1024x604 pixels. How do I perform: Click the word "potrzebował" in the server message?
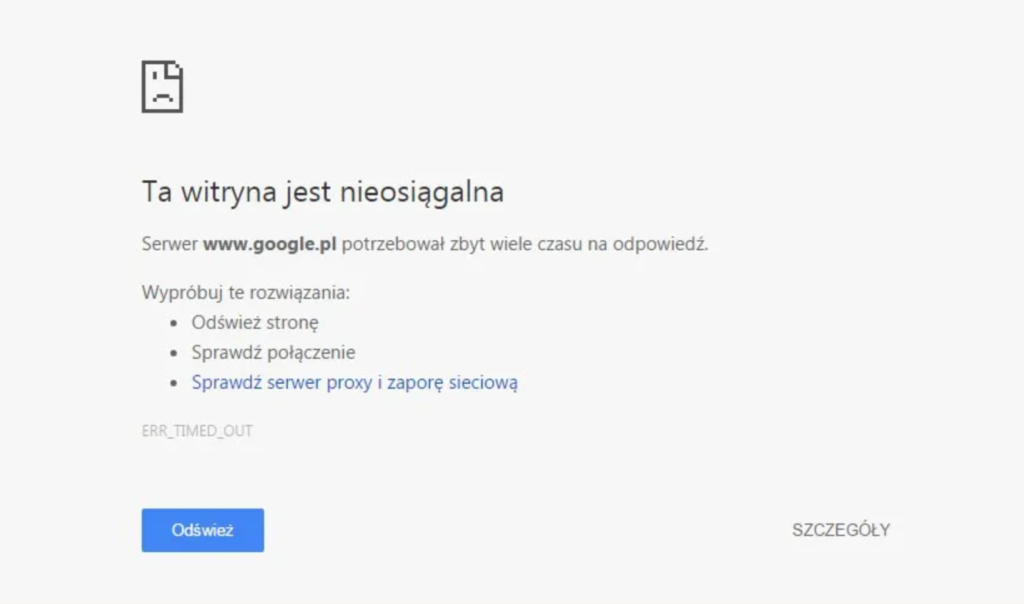[390, 244]
